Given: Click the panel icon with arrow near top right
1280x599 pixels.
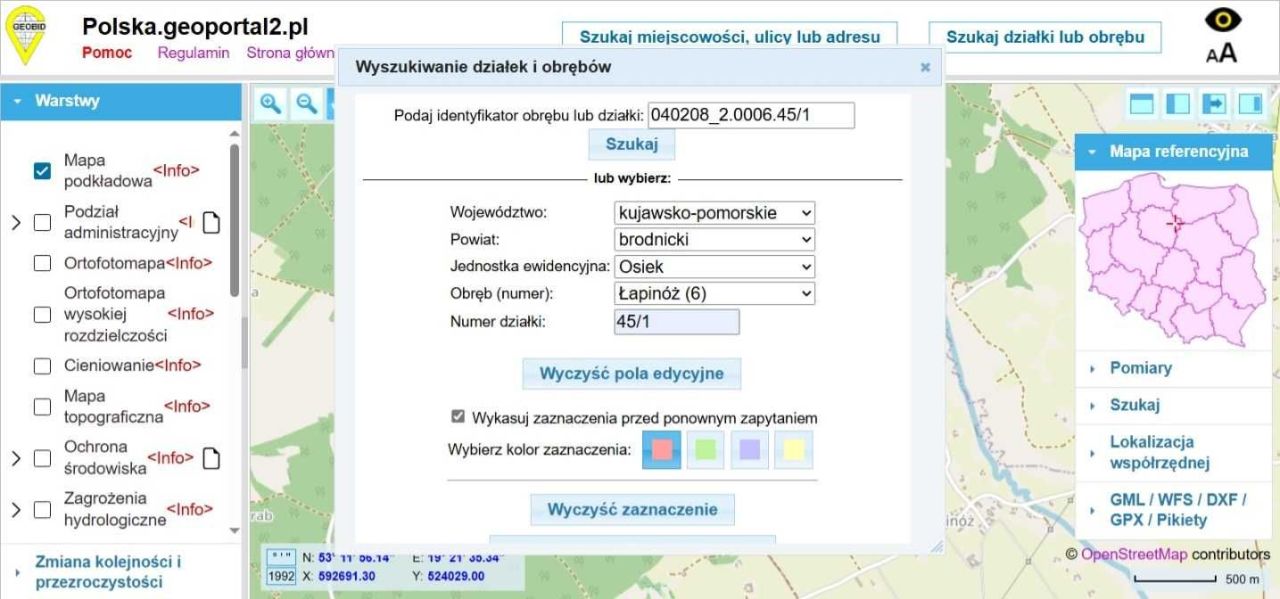Looking at the screenshot, I should coord(1213,103).
